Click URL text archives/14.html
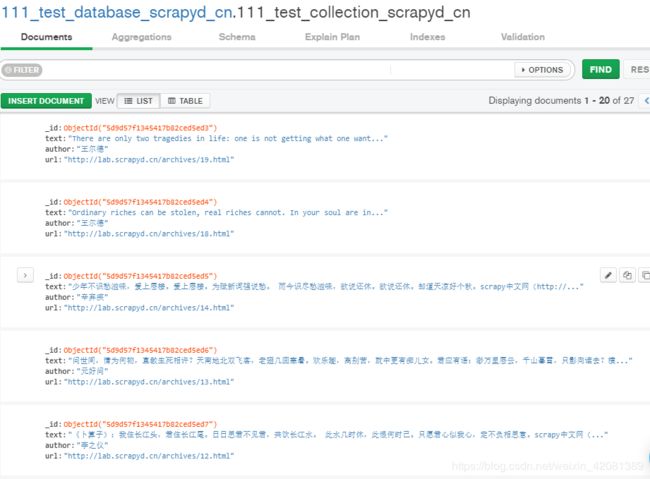 149,308
